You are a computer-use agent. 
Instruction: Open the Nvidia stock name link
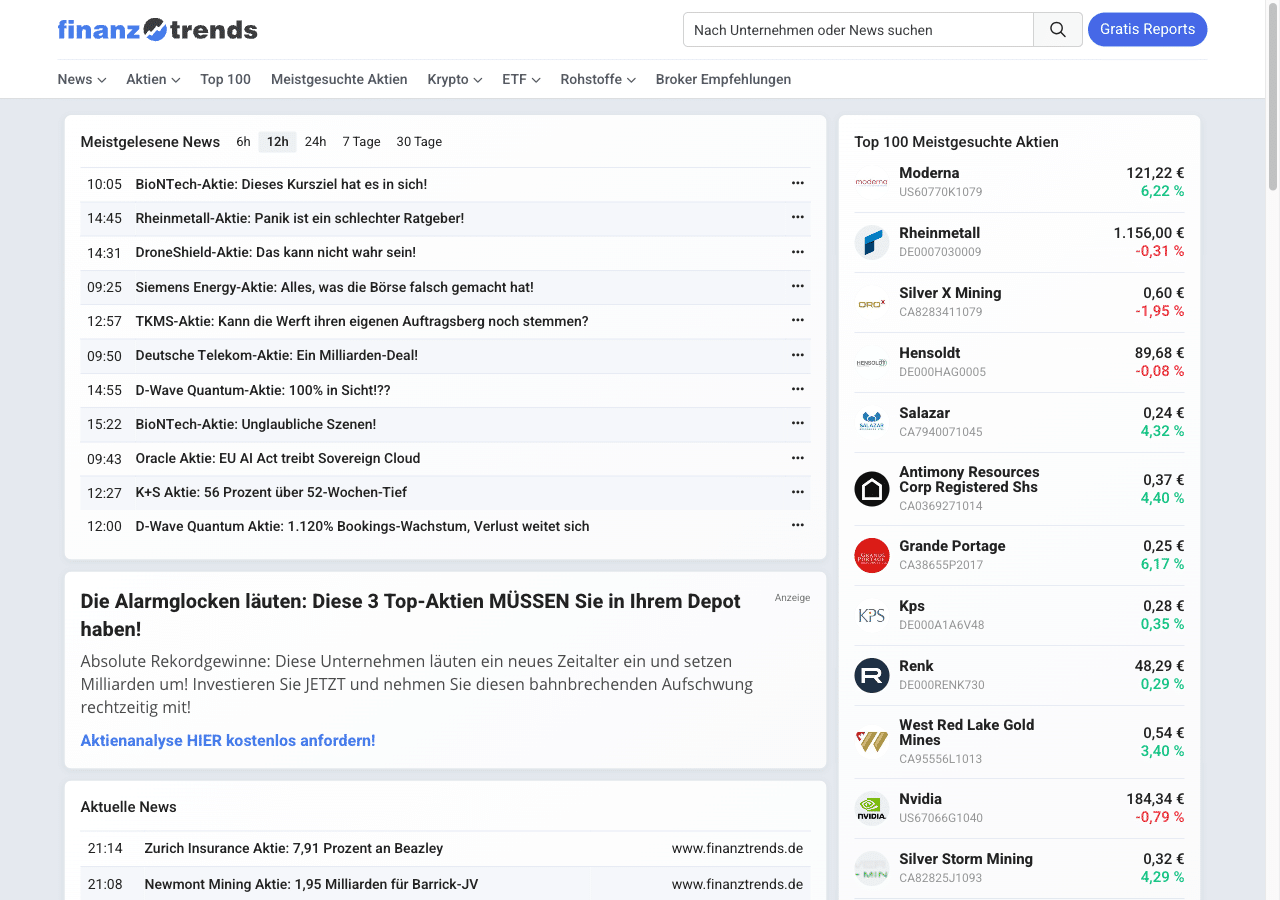coord(921,799)
